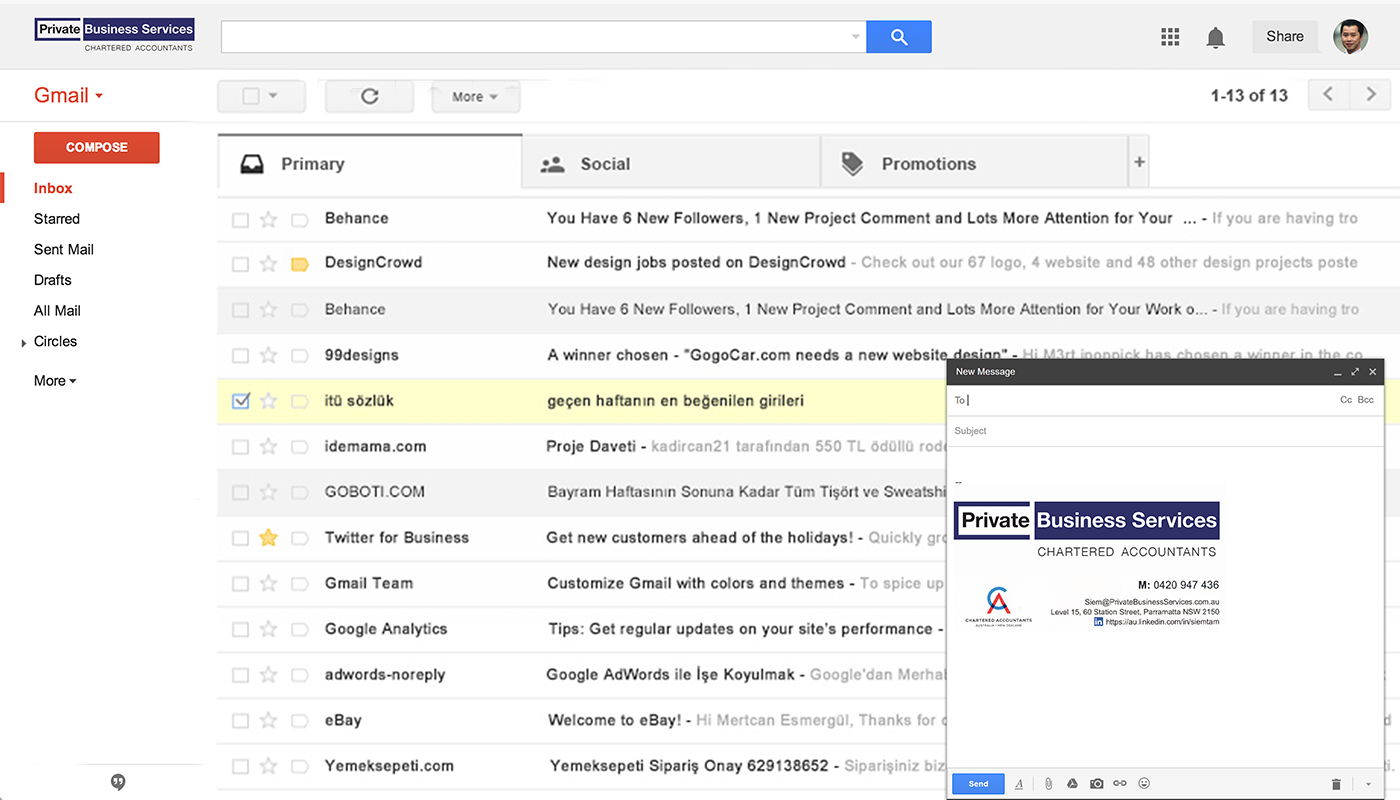Open the search options dropdown arrow

pos(856,37)
